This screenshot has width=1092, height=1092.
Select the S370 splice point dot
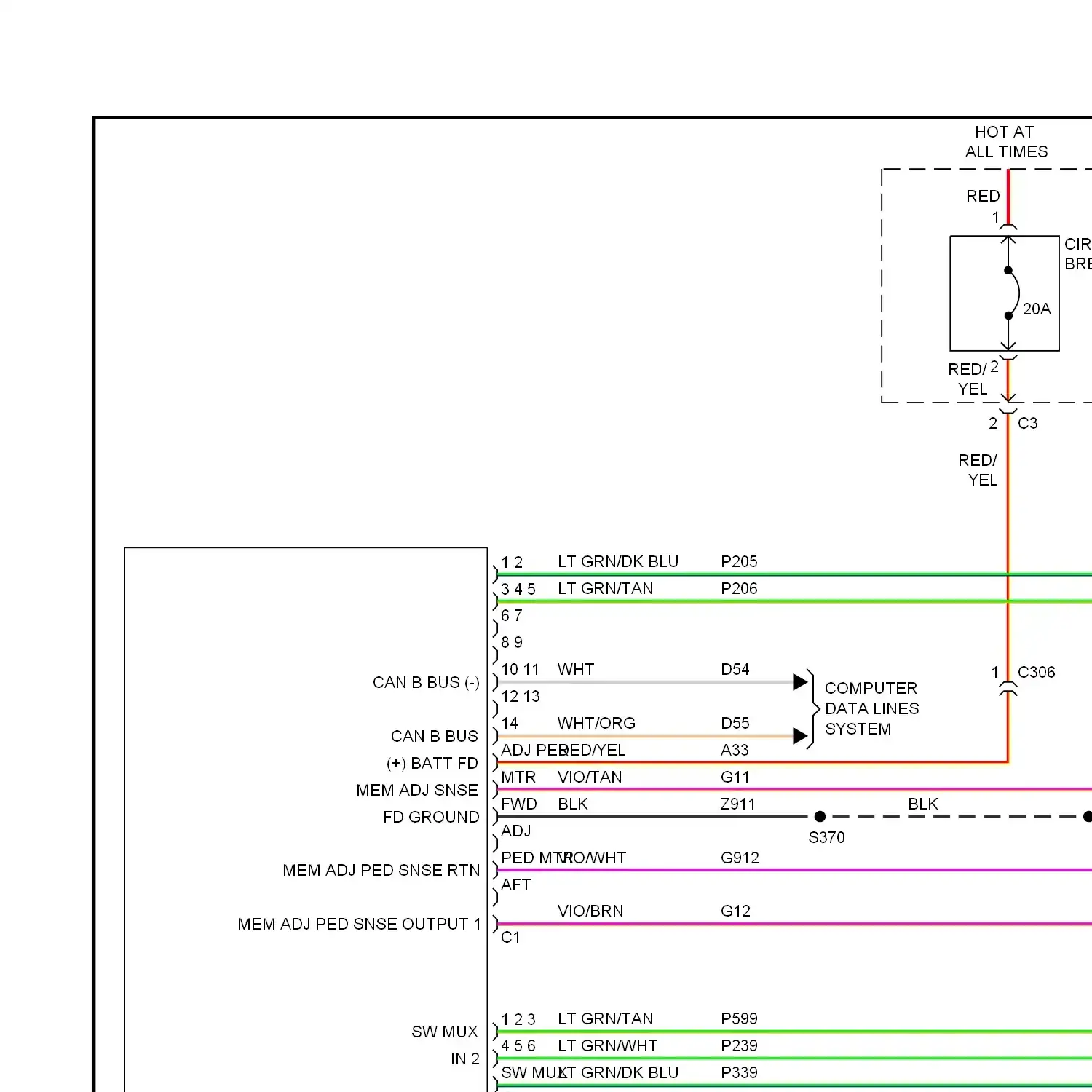(820, 817)
